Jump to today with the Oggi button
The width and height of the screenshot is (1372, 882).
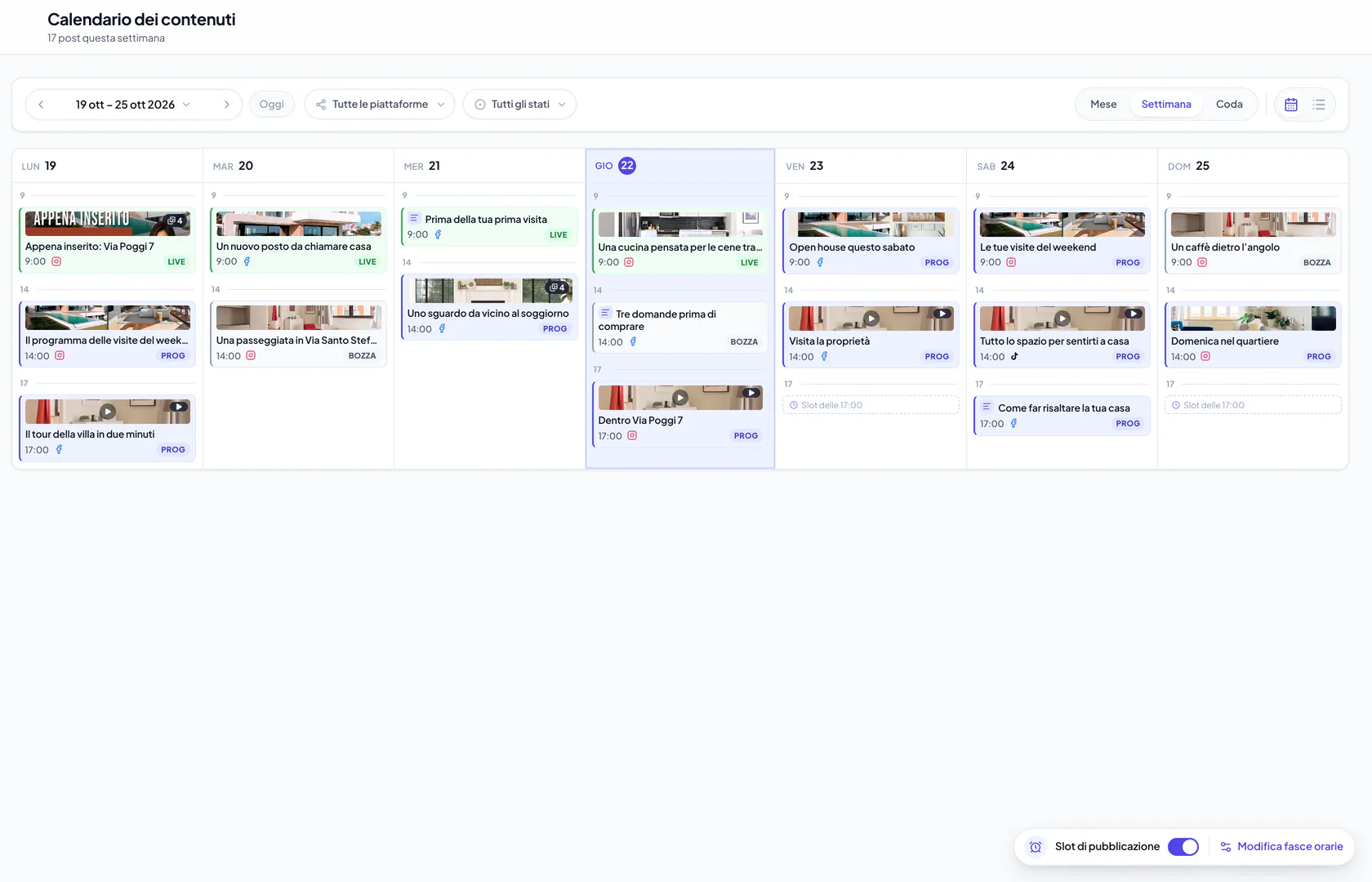pos(272,105)
